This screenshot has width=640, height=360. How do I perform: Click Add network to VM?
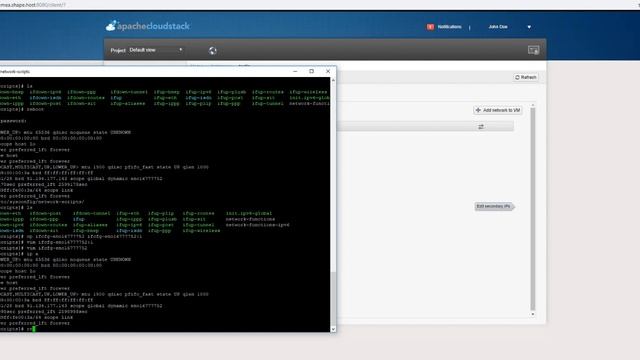click(x=498, y=110)
